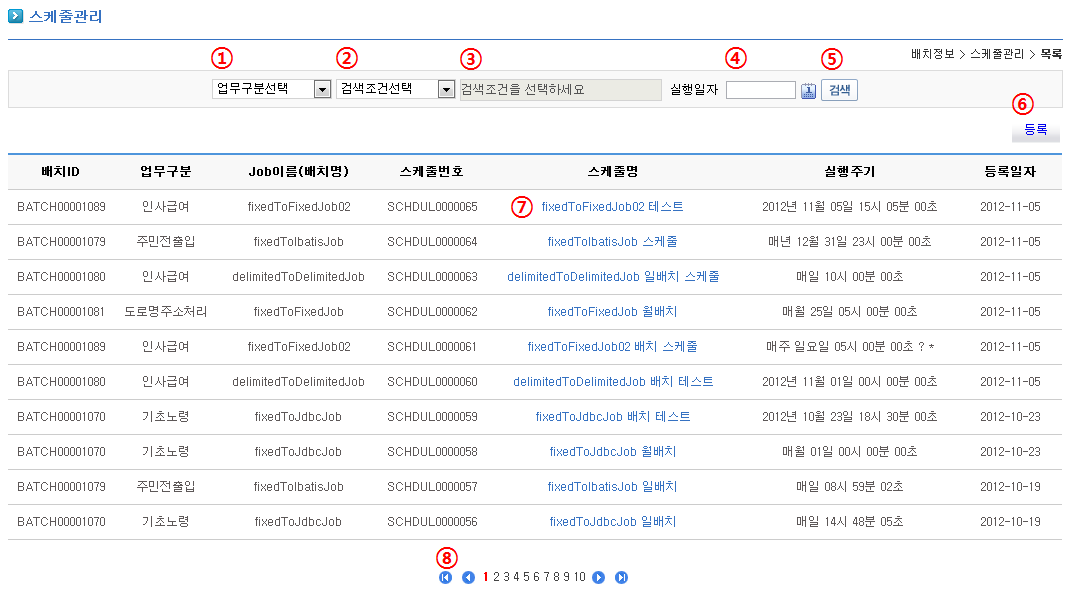Go to page 10 in pagination
The width and height of the screenshot is (1072, 601).
click(x=579, y=577)
